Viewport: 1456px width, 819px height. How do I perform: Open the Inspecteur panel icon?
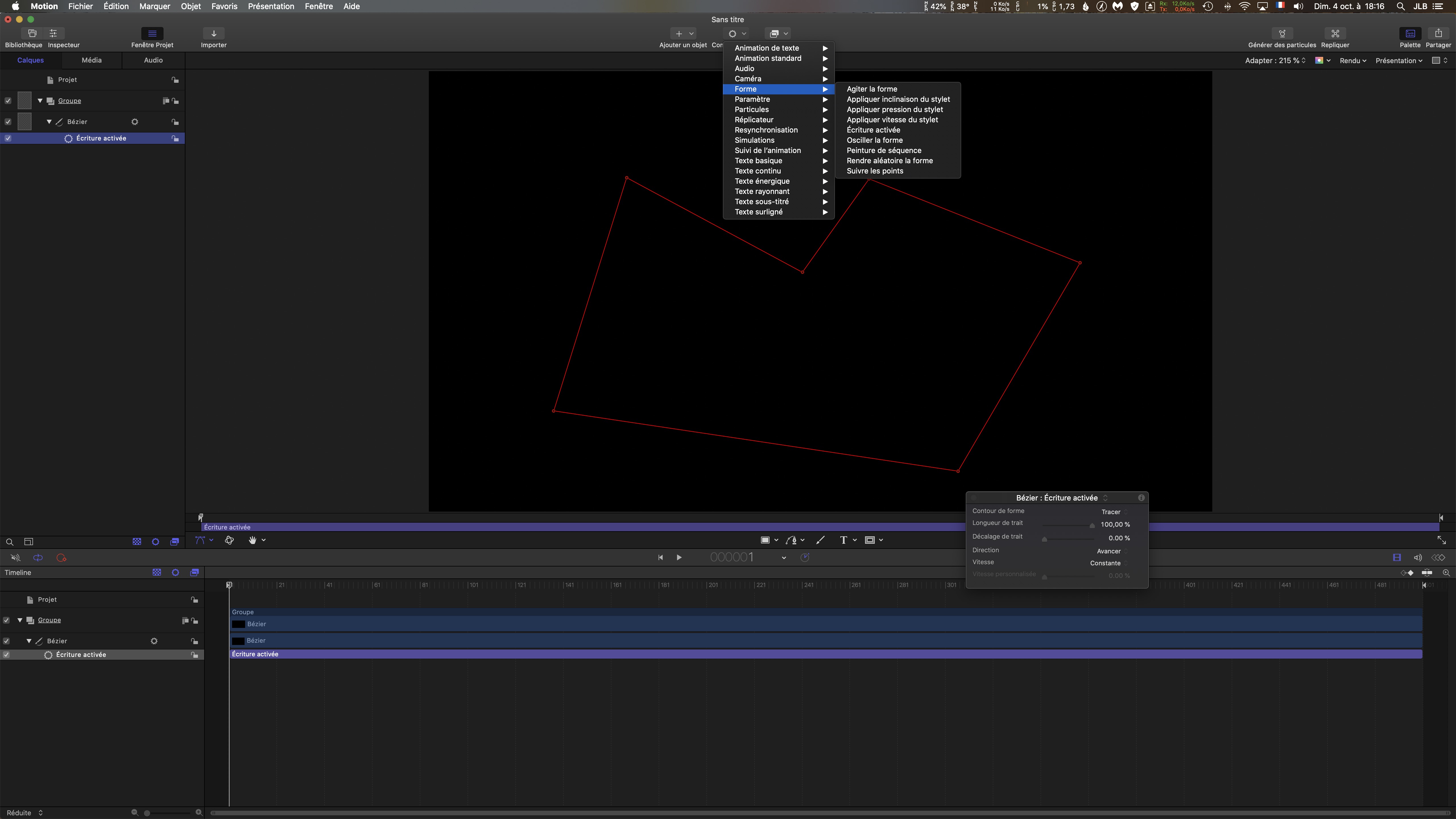click(x=53, y=33)
